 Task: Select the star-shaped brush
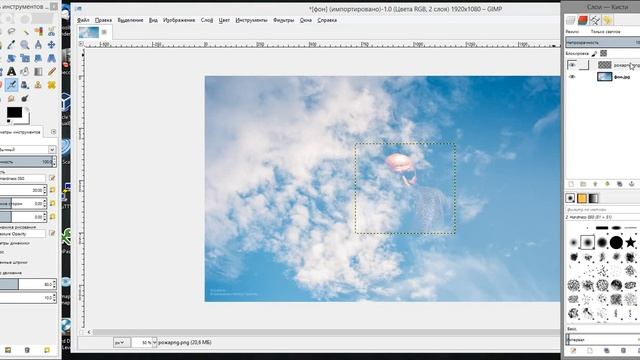(x=631, y=242)
